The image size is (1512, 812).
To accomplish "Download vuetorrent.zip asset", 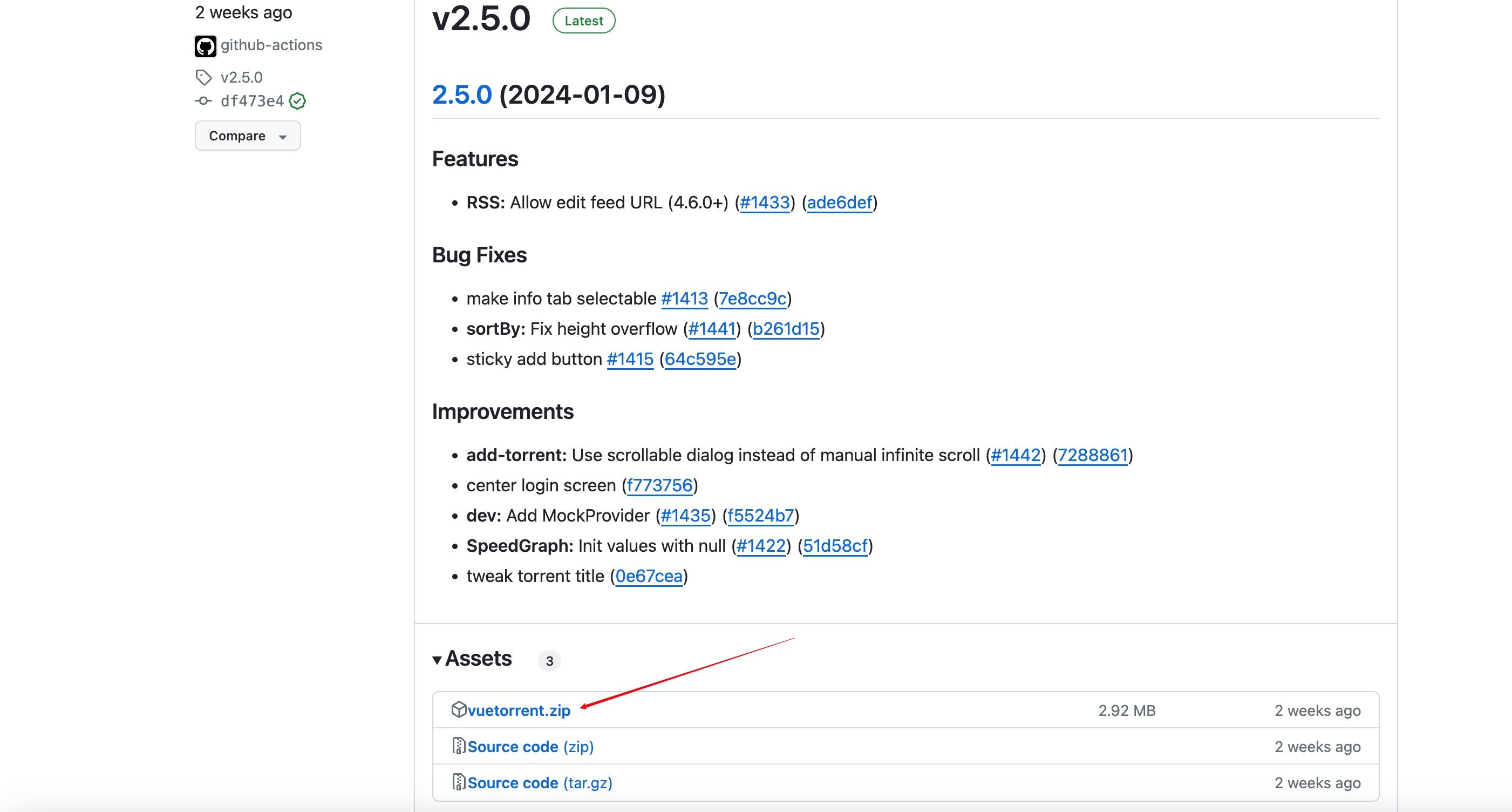I will [x=519, y=710].
